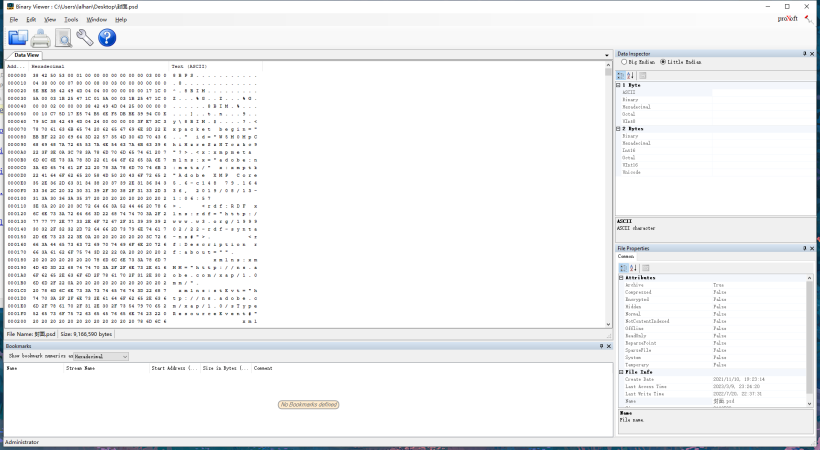Open the File menu
The width and height of the screenshot is (820, 450).
click(14, 19)
